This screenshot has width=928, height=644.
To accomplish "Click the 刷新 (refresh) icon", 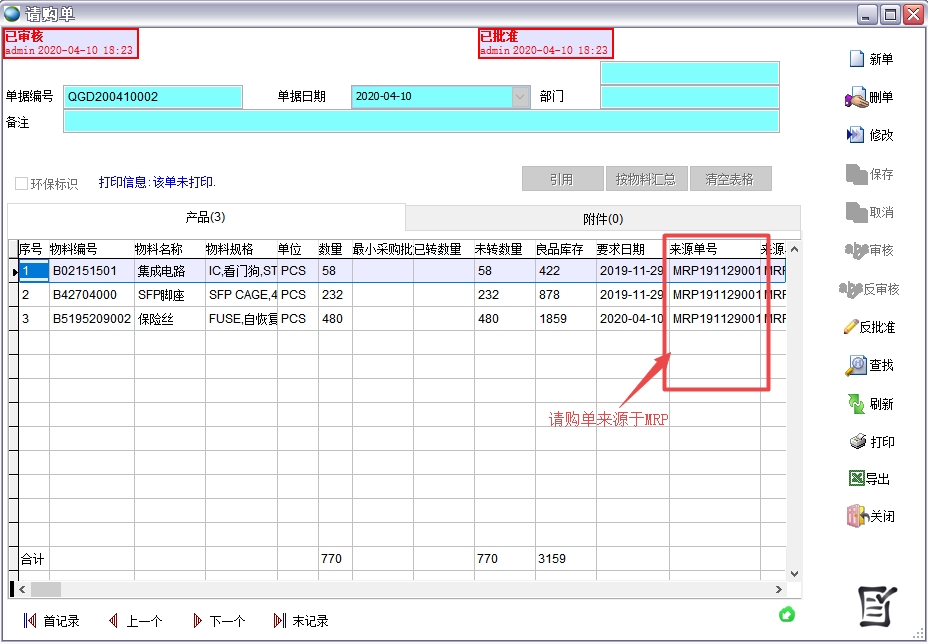I will [x=856, y=404].
